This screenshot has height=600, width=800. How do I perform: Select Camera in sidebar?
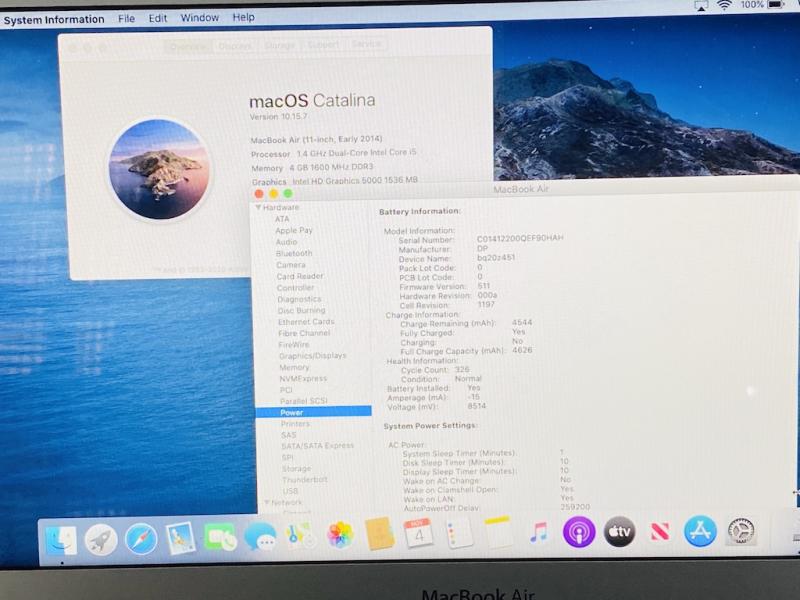click(x=291, y=265)
